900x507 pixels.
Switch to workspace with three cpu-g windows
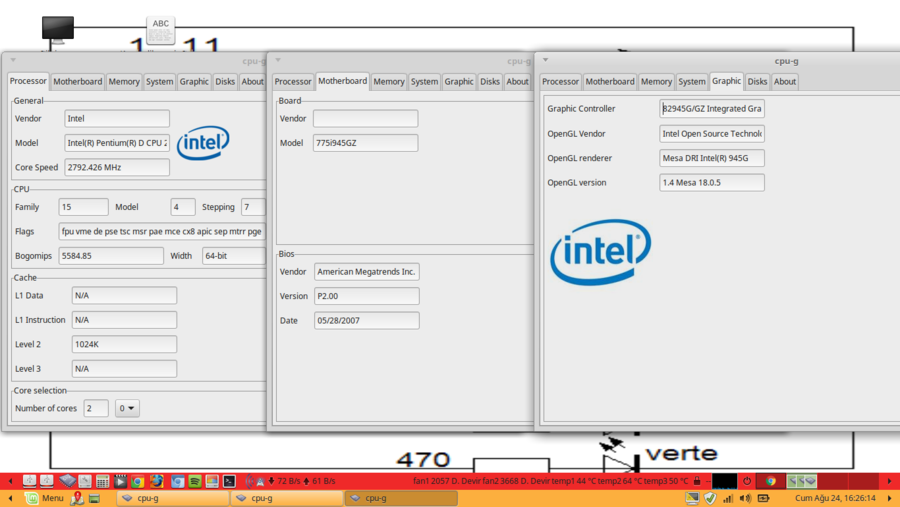pos(802,481)
